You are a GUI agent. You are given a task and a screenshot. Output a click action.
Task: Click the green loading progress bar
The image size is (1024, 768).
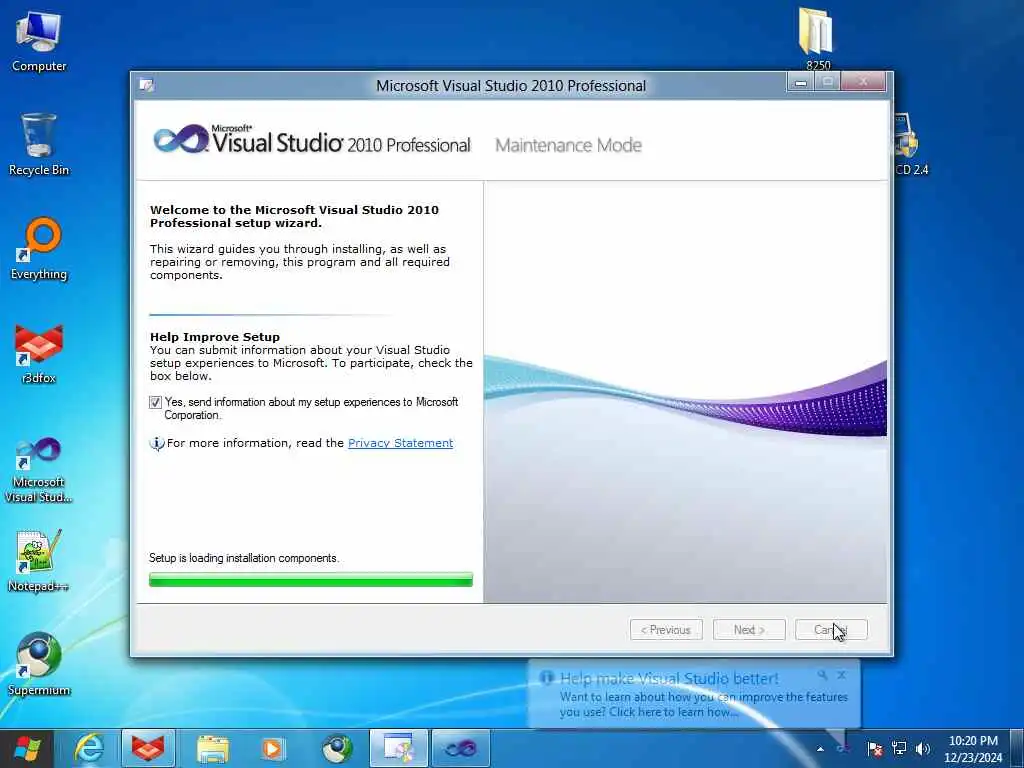tap(311, 579)
